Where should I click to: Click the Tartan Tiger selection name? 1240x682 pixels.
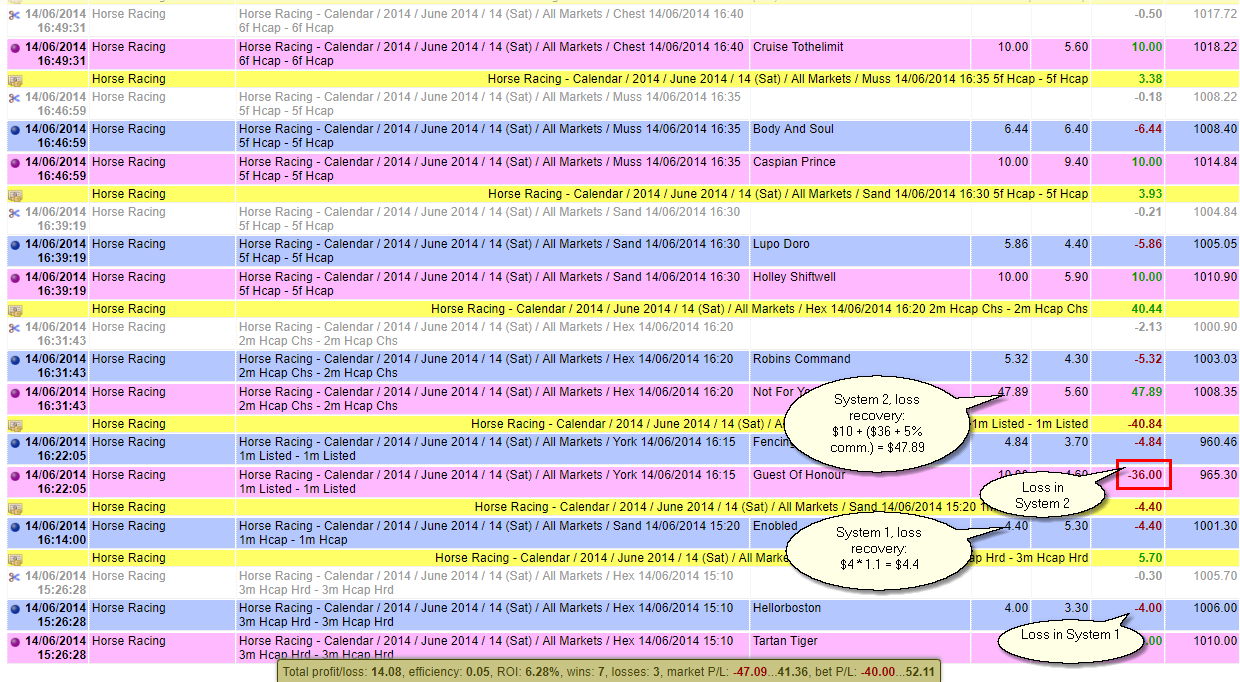pos(785,641)
